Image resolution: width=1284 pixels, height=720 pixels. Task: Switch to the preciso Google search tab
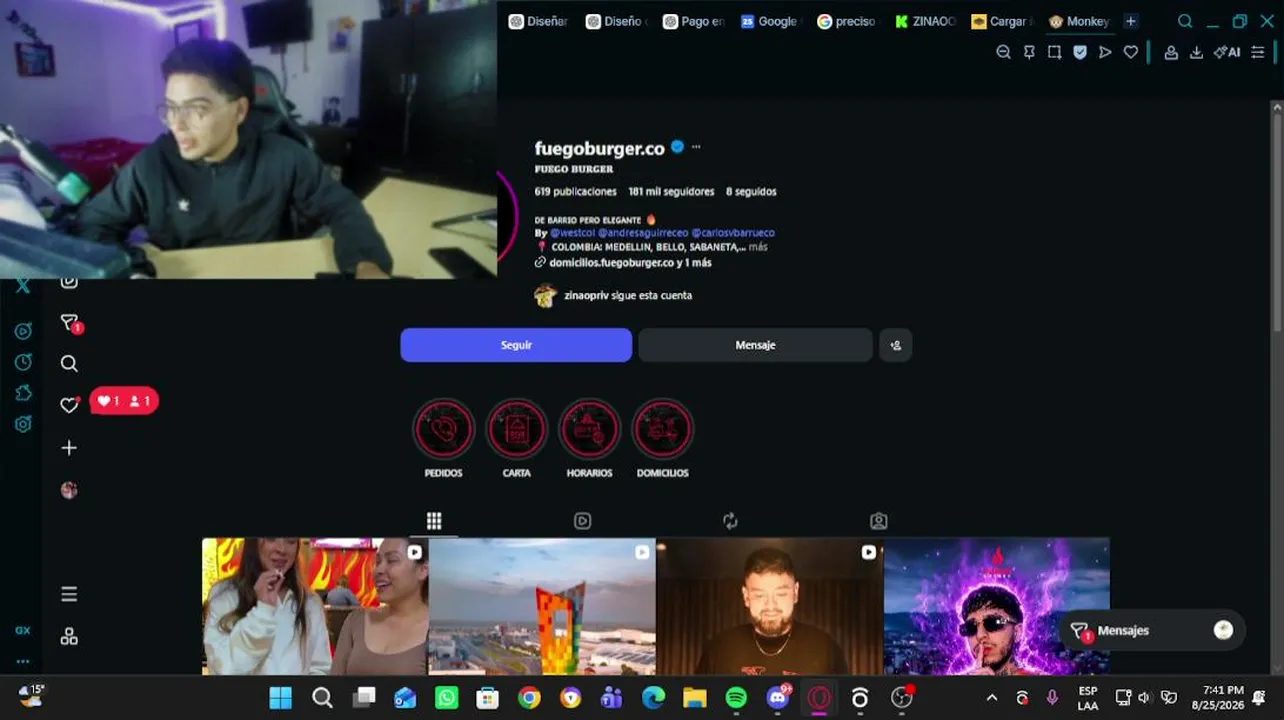(846, 21)
